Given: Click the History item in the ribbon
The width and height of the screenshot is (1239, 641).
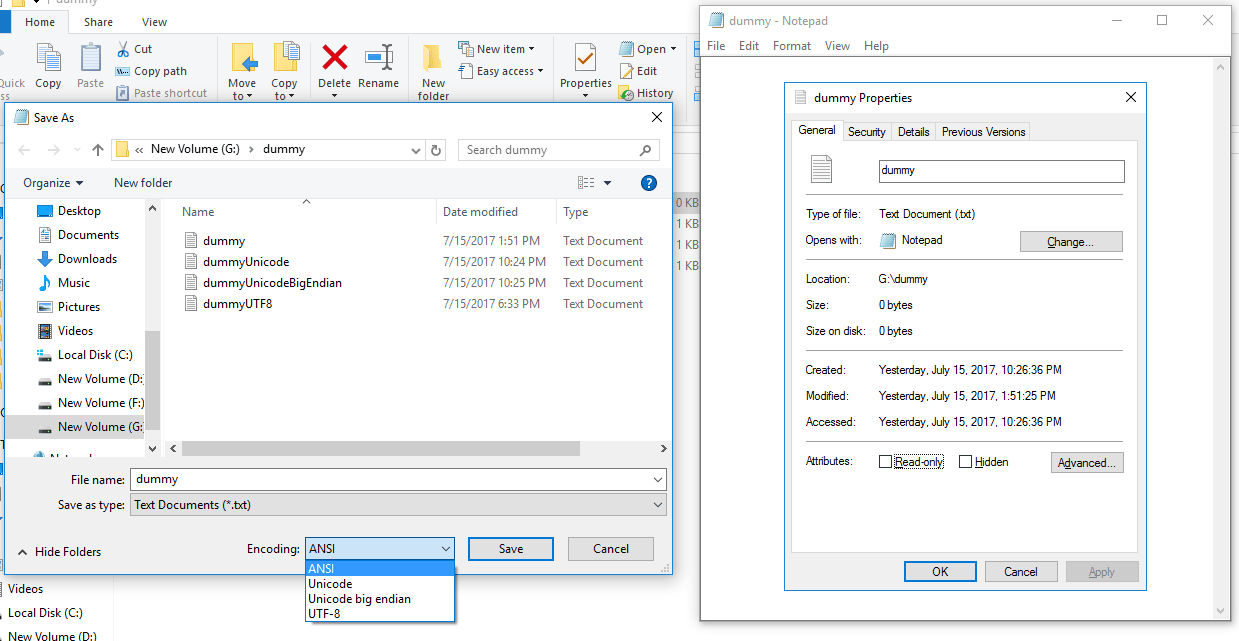Looking at the screenshot, I should tap(646, 93).
